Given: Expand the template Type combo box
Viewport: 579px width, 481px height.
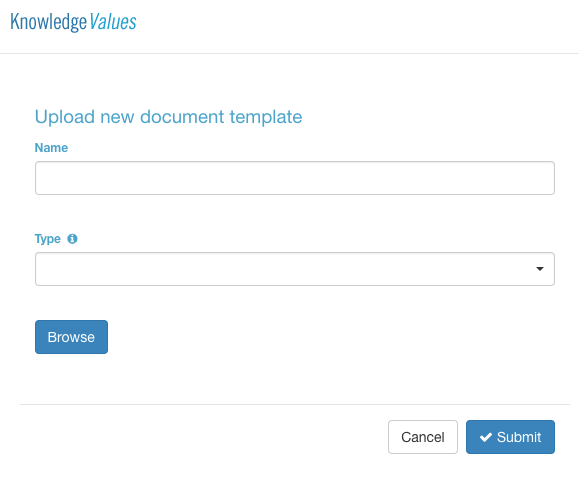Looking at the screenshot, I should [295, 269].
